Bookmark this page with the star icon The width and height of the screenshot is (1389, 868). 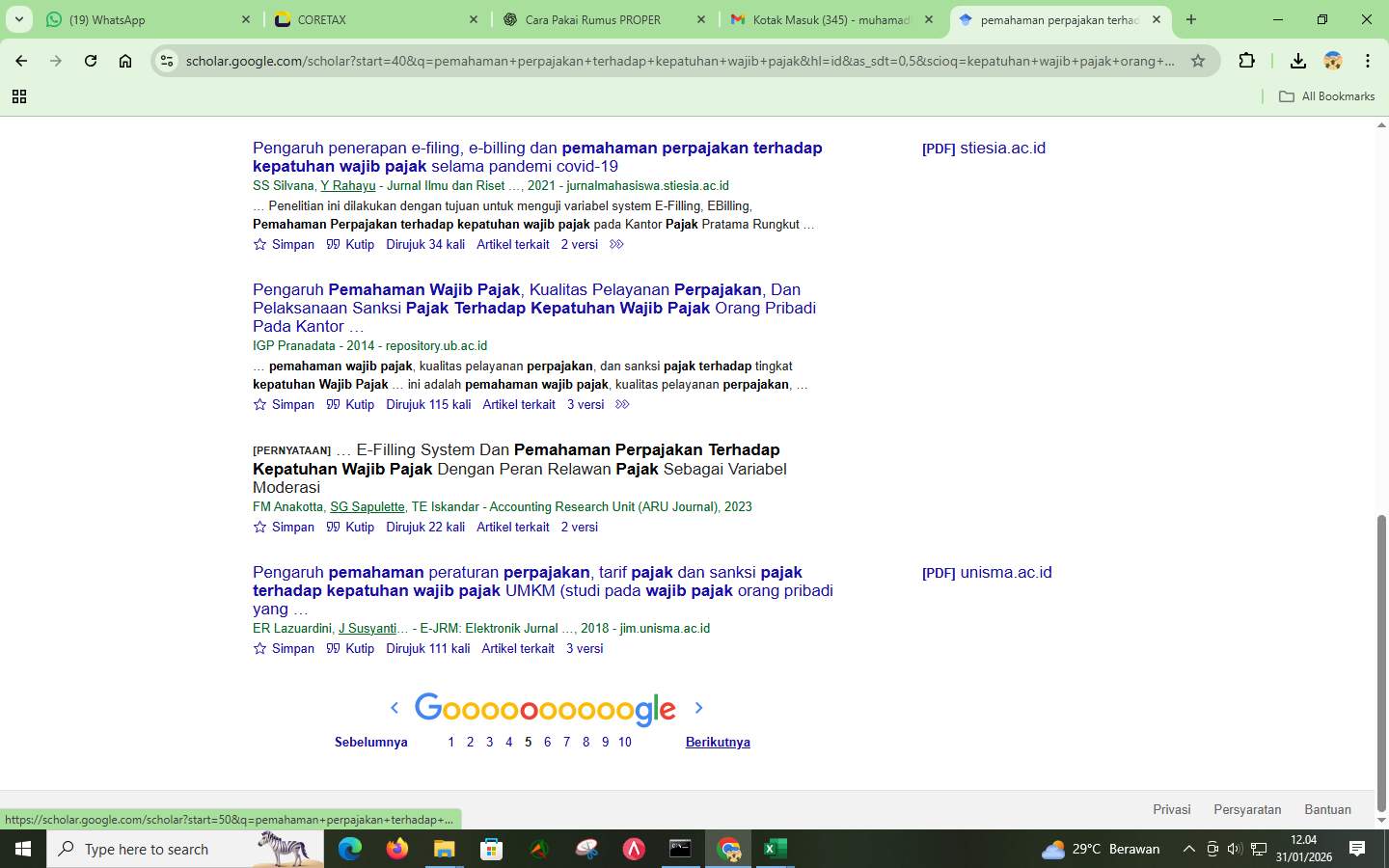point(1198,61)
